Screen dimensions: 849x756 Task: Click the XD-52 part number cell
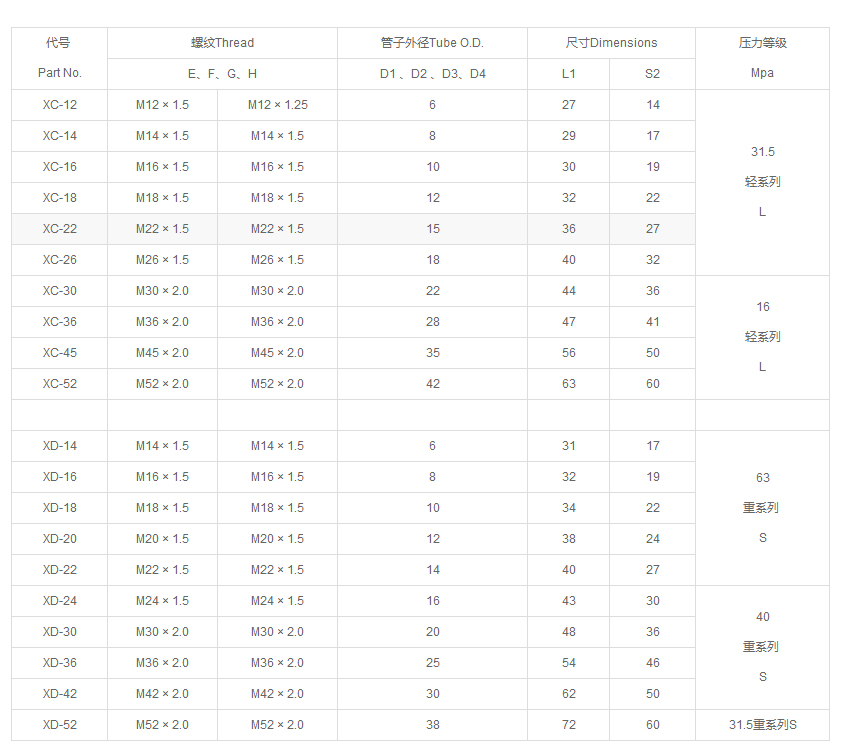[59, 725]
